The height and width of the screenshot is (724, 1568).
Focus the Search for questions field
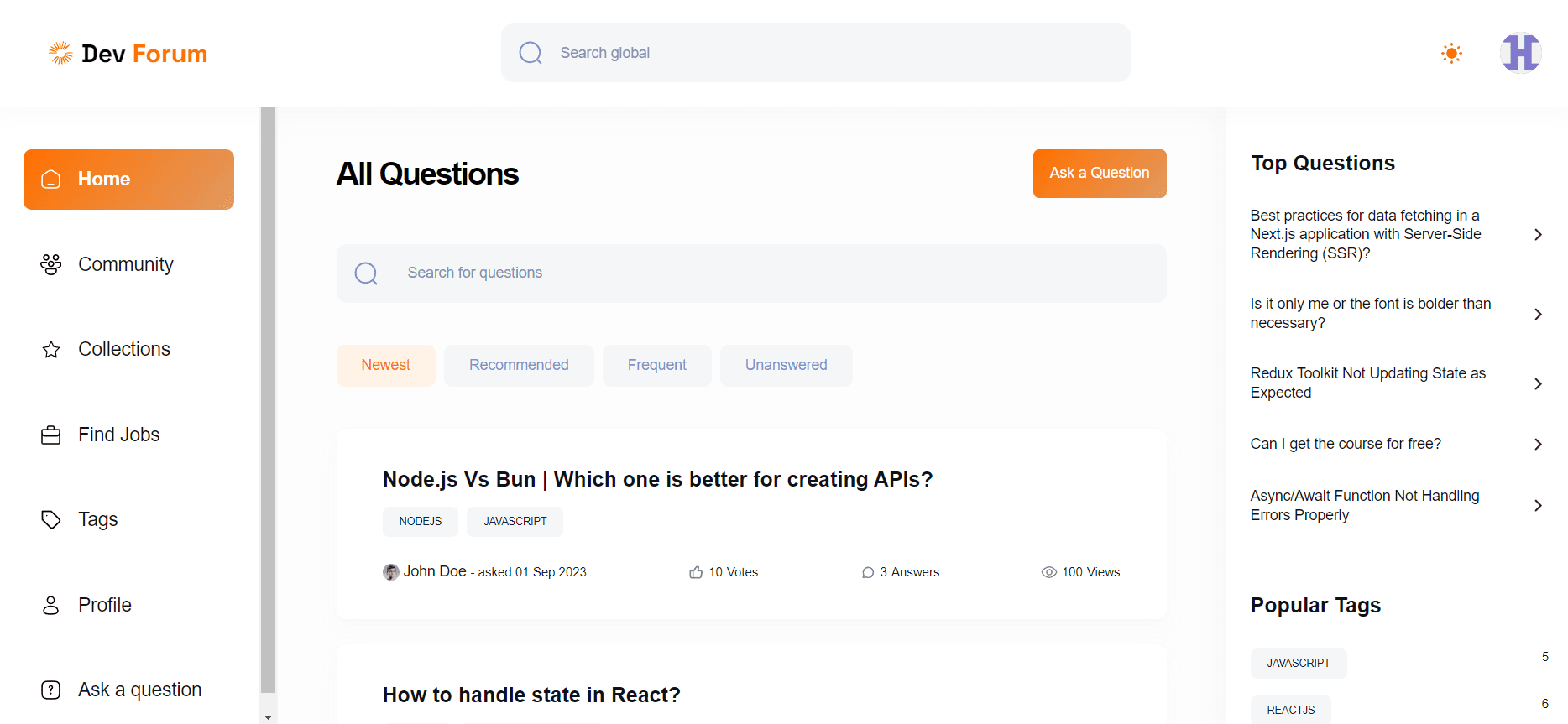point(751,273)
